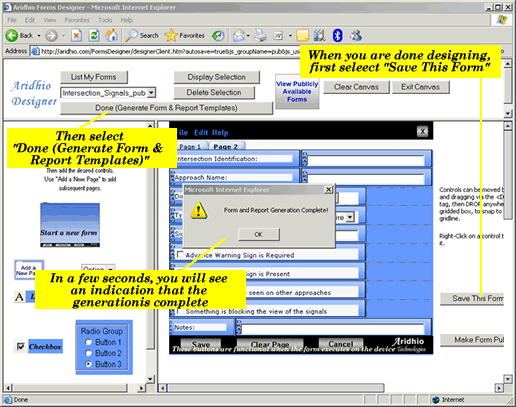This screenshot has width=516, height=407.
Task: Open the form's blue Edit menu
Action: (x=201, y=132)
